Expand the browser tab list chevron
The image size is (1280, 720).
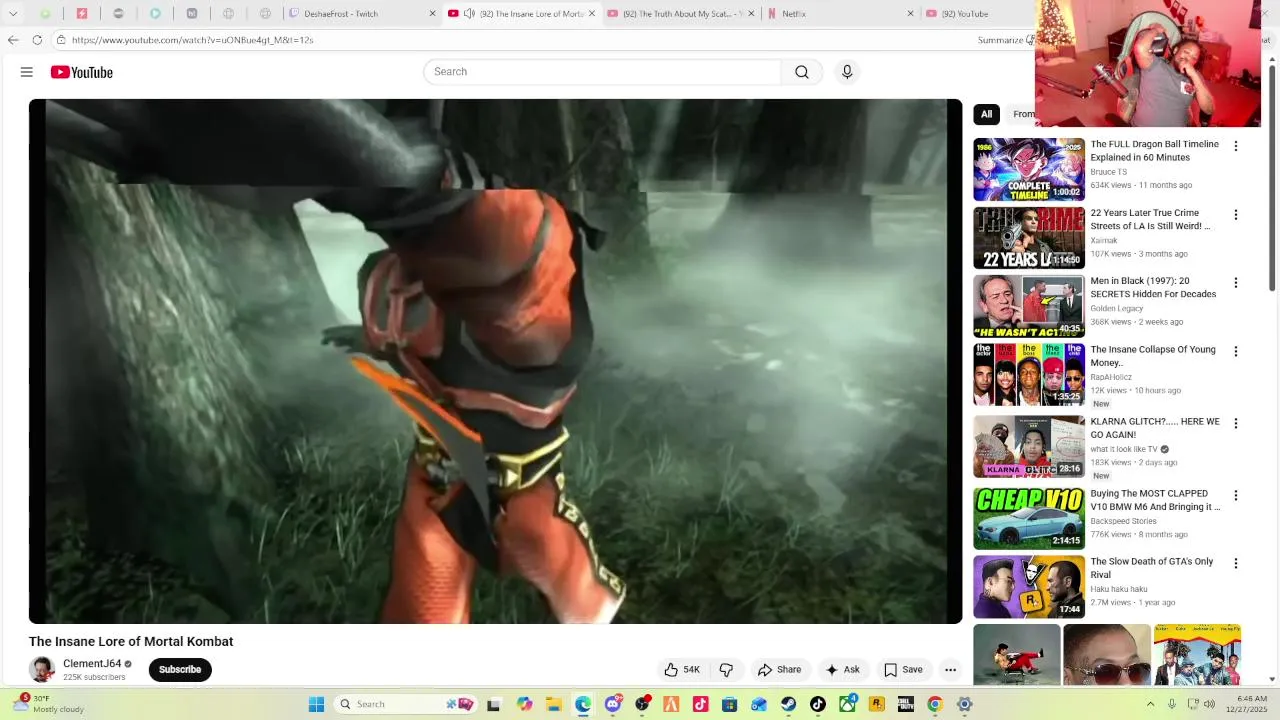[13, 14]
